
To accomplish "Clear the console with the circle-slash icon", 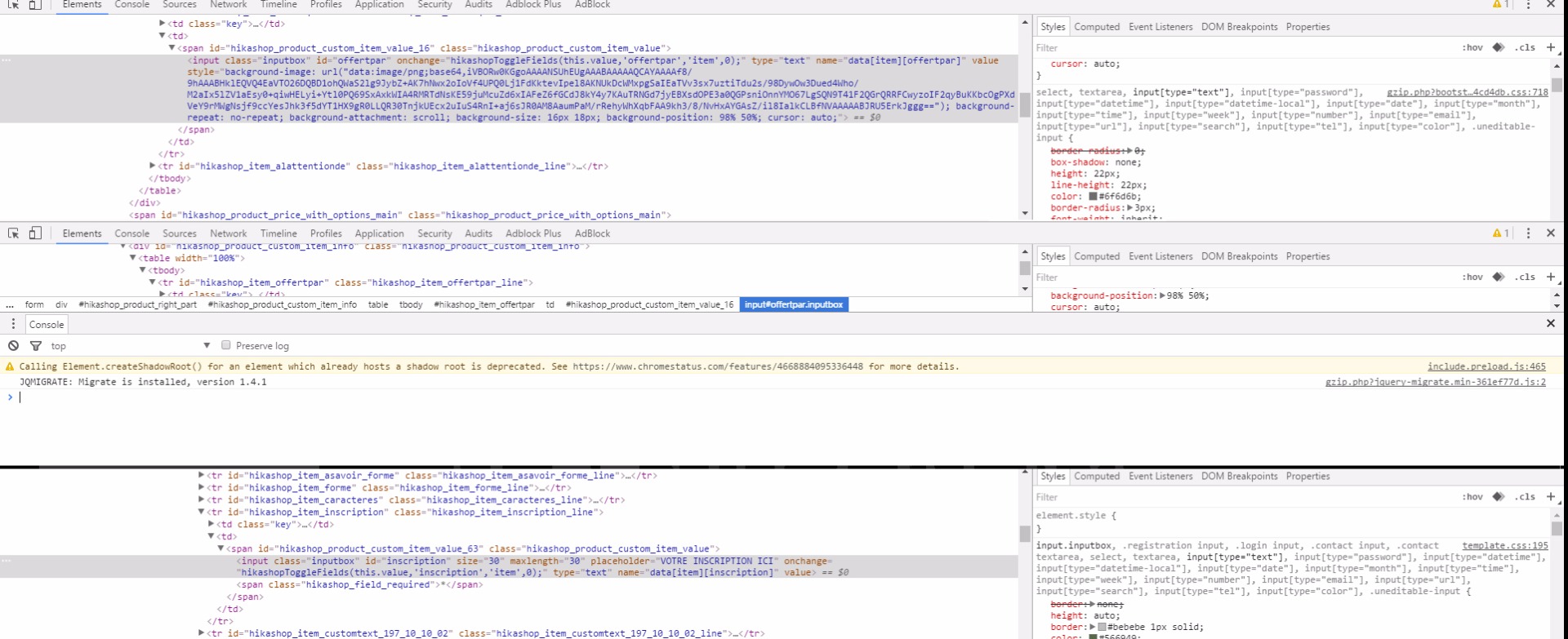I will tap(14, 346).
